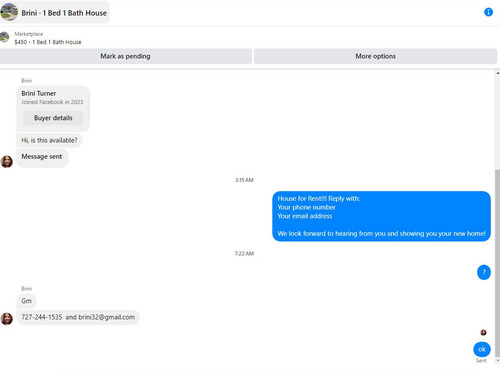The width and height of the screenshot is (500, 370).
Task: Click the chat vertical scrollbar thumb
Action: (497, 263)
